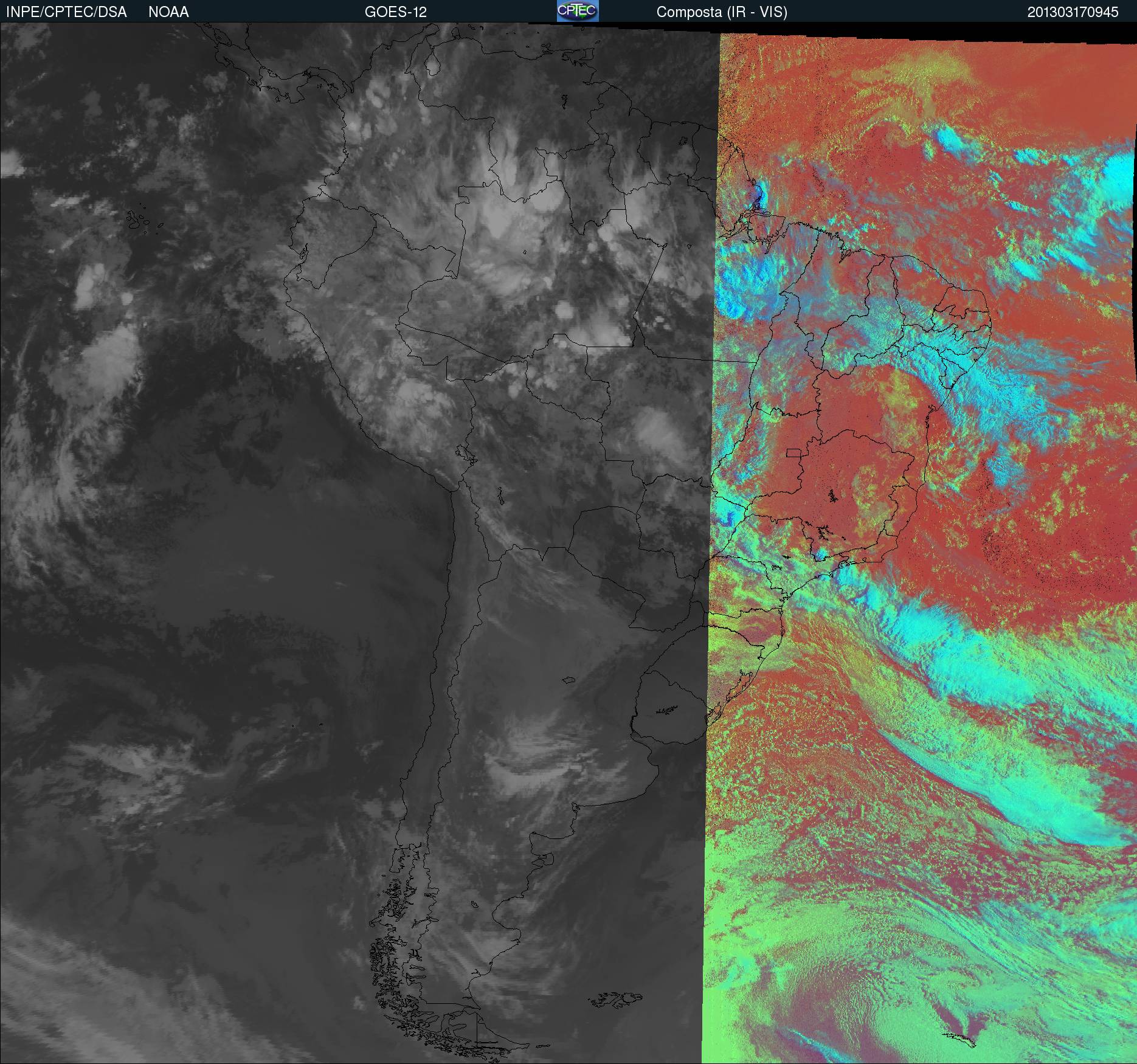
Task: Click the GOES-12 satellite label
Action: [395, 12]
